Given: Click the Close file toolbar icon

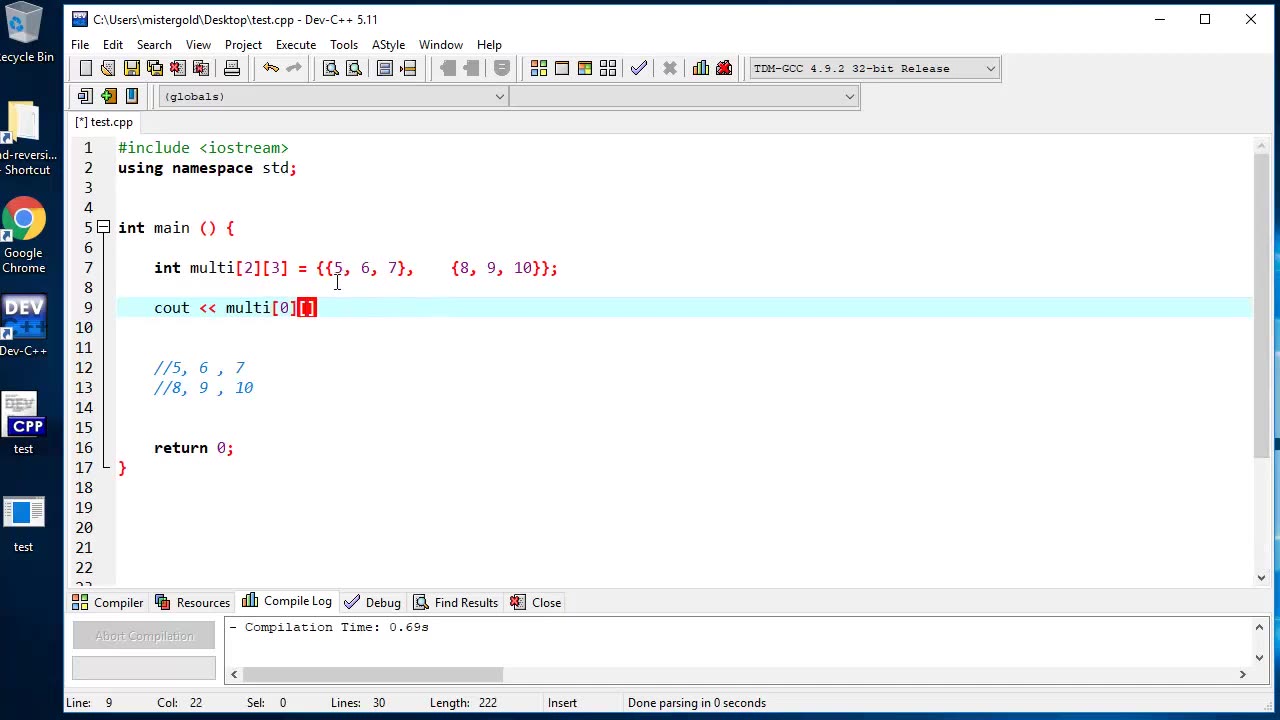Looking at the screenshot, I should [177, 68].
